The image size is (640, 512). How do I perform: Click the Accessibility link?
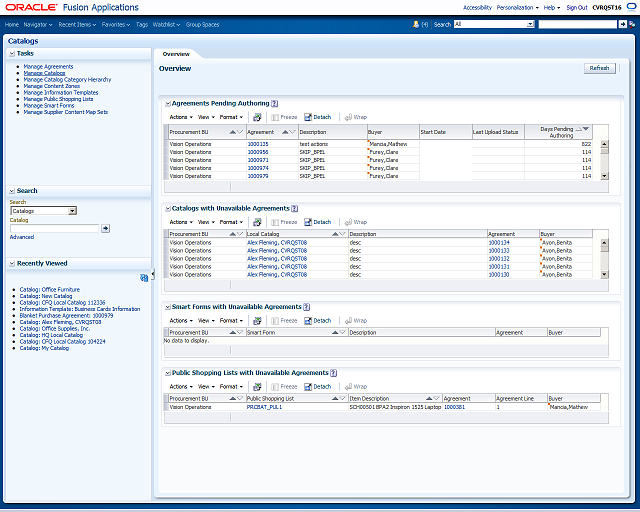[x=477, y=8]
